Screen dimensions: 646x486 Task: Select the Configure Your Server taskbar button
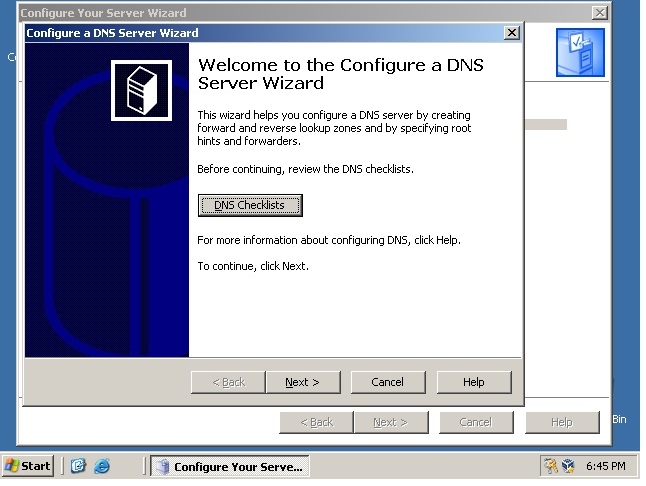click(230, 466)
